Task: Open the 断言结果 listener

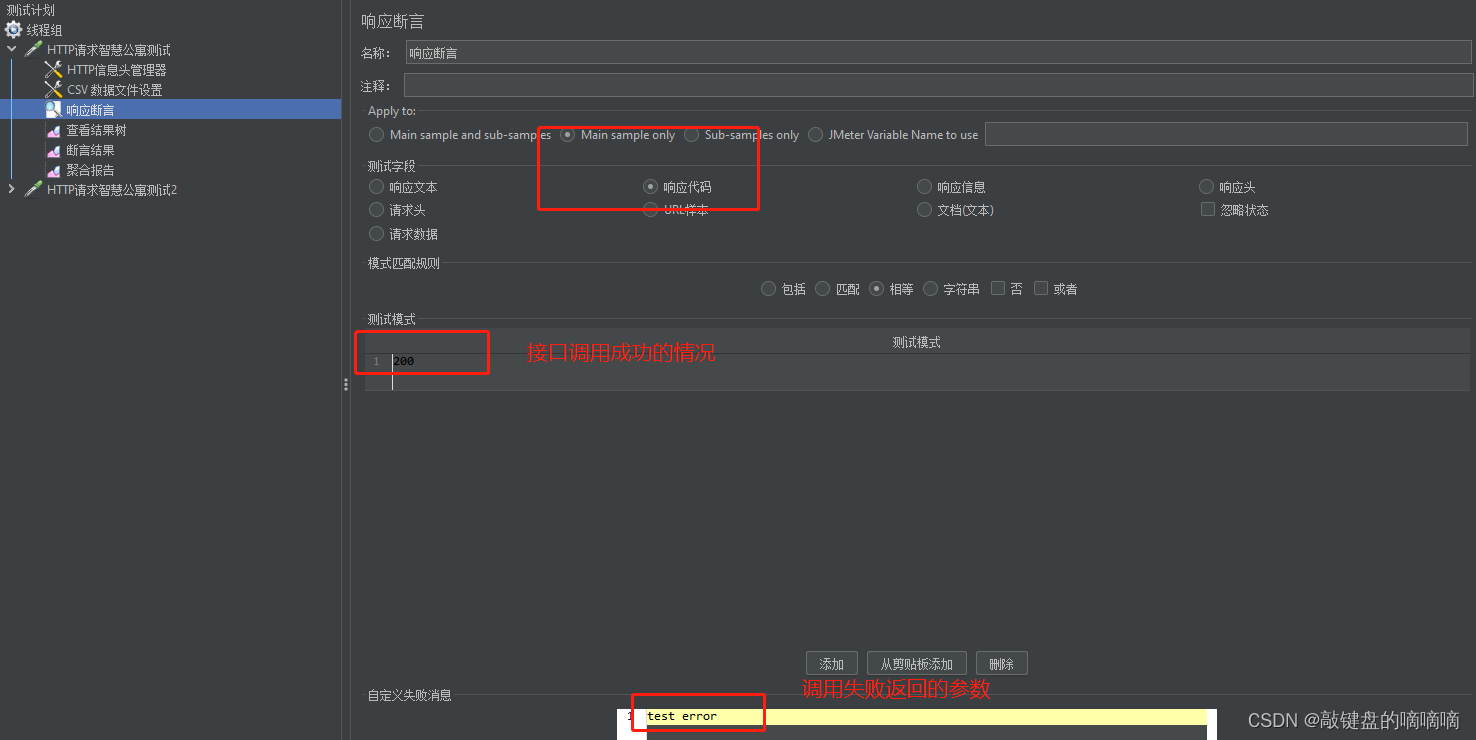Action: [x=90, y=150]
